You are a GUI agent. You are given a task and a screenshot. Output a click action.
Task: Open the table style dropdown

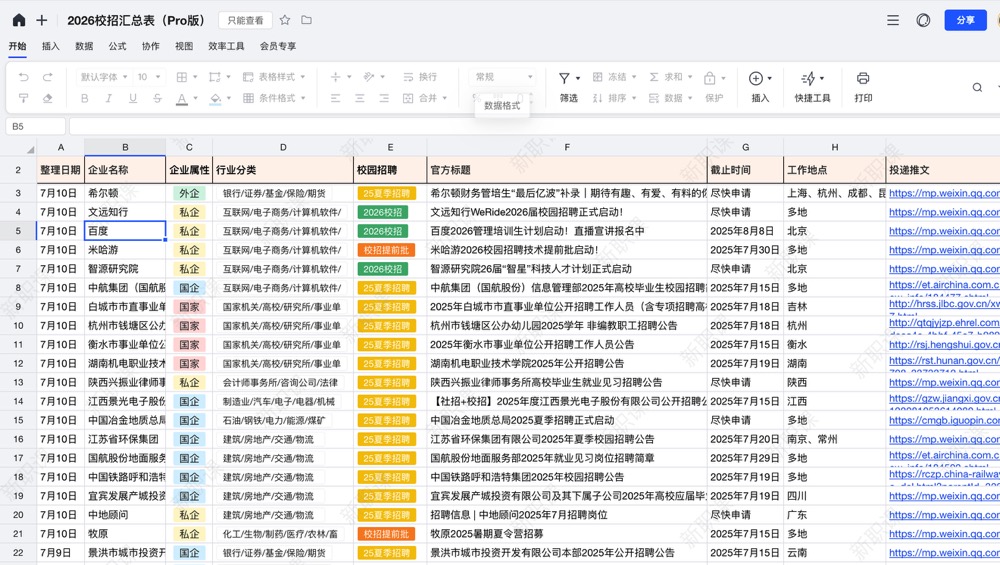coord(274,77)
